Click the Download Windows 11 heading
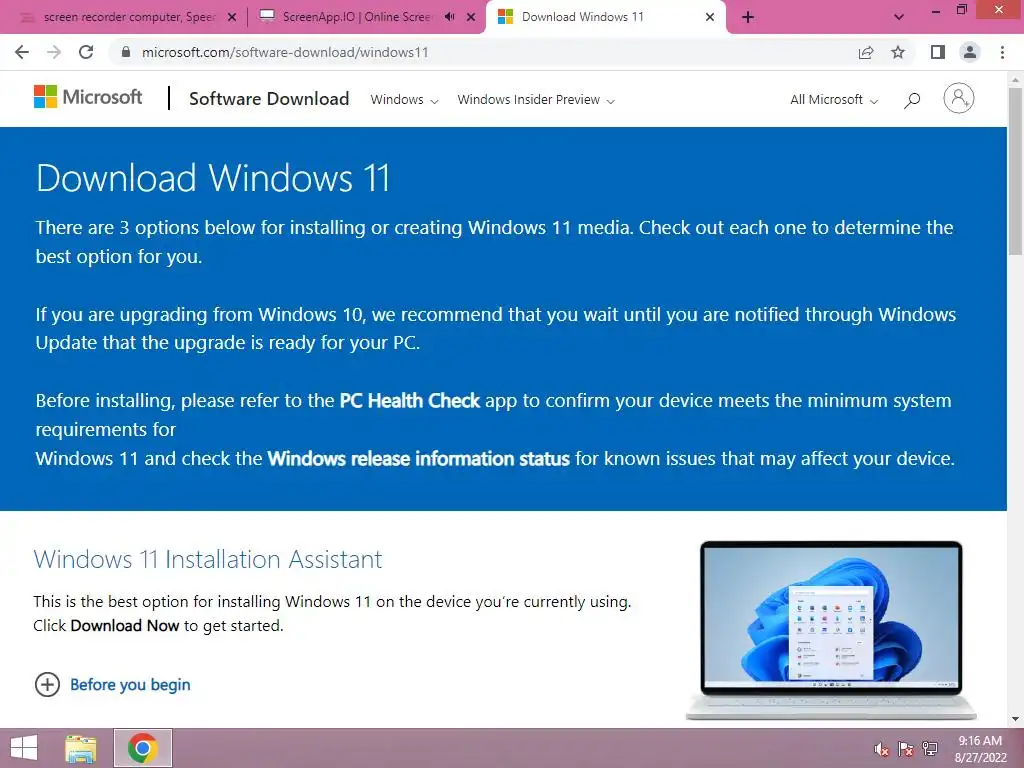The image size is (1024, 768). point(213,178)
